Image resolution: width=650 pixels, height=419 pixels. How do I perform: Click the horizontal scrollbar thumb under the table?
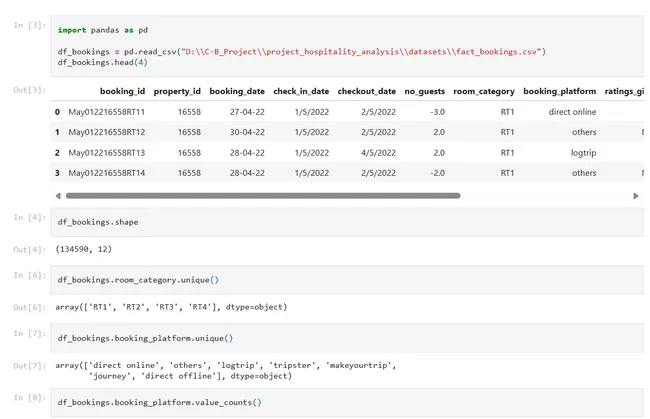[263, 196]
